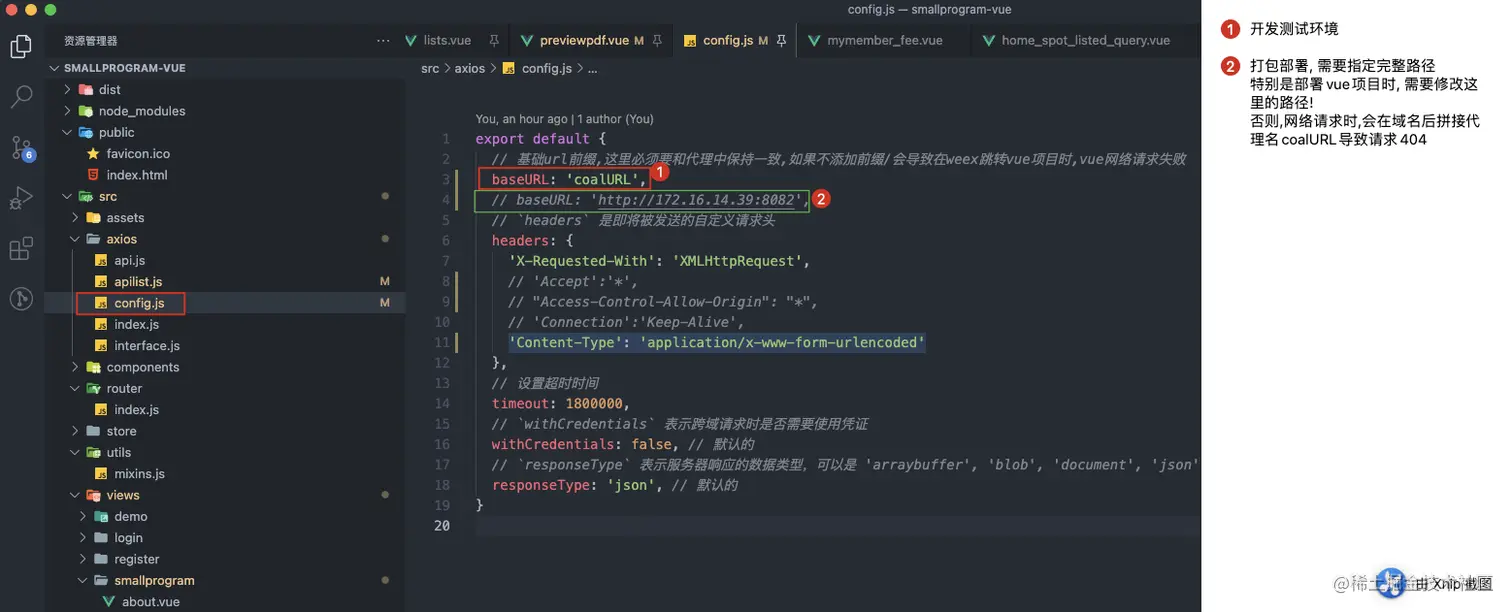The image size is (1512, 612).
Task: Open Source Control view with badge 6
Action: [x=22, y=148]
